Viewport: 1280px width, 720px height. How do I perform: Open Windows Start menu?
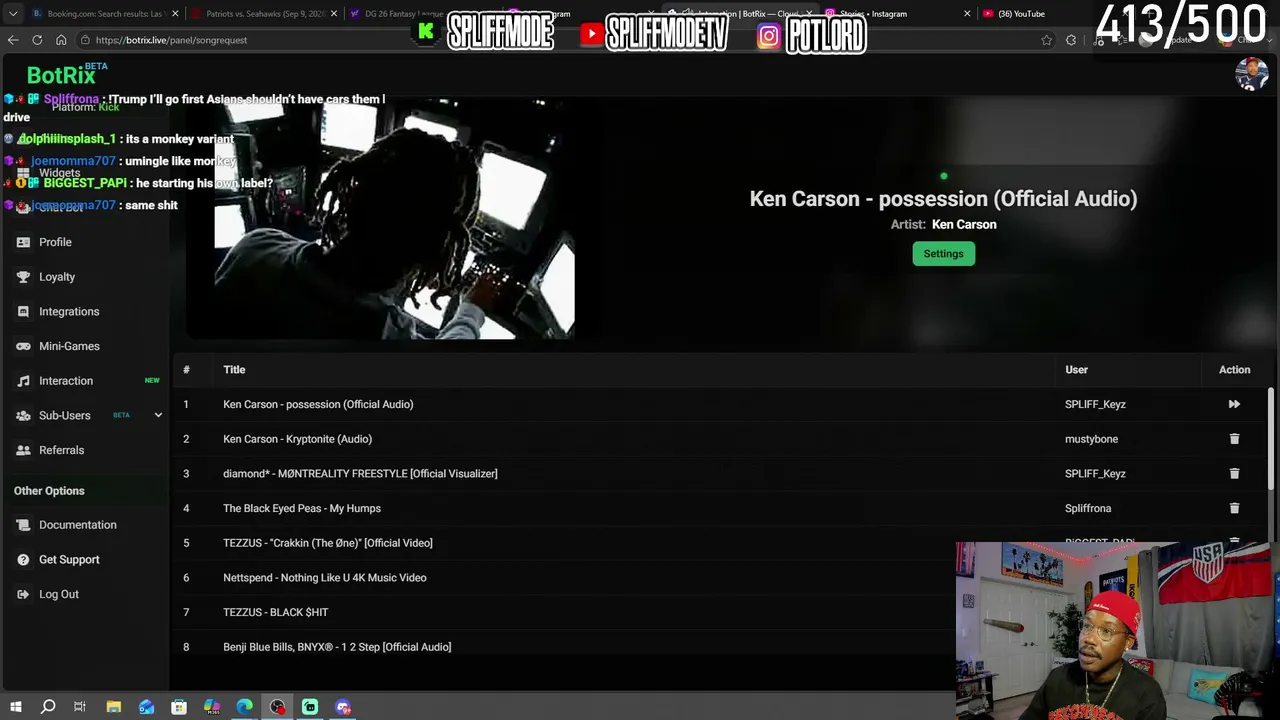15,707
